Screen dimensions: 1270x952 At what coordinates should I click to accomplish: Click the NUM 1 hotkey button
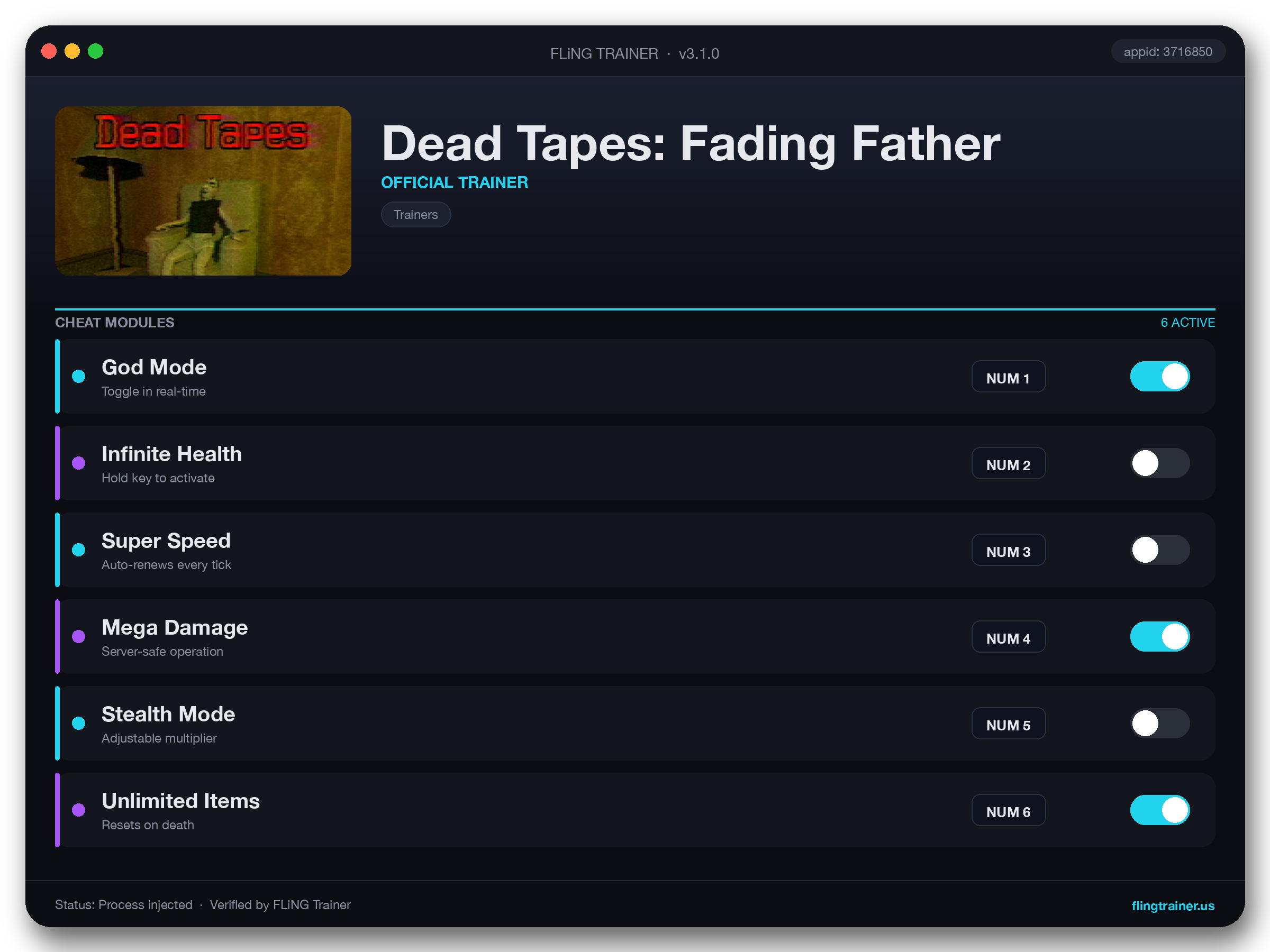tap(1008, 377)
